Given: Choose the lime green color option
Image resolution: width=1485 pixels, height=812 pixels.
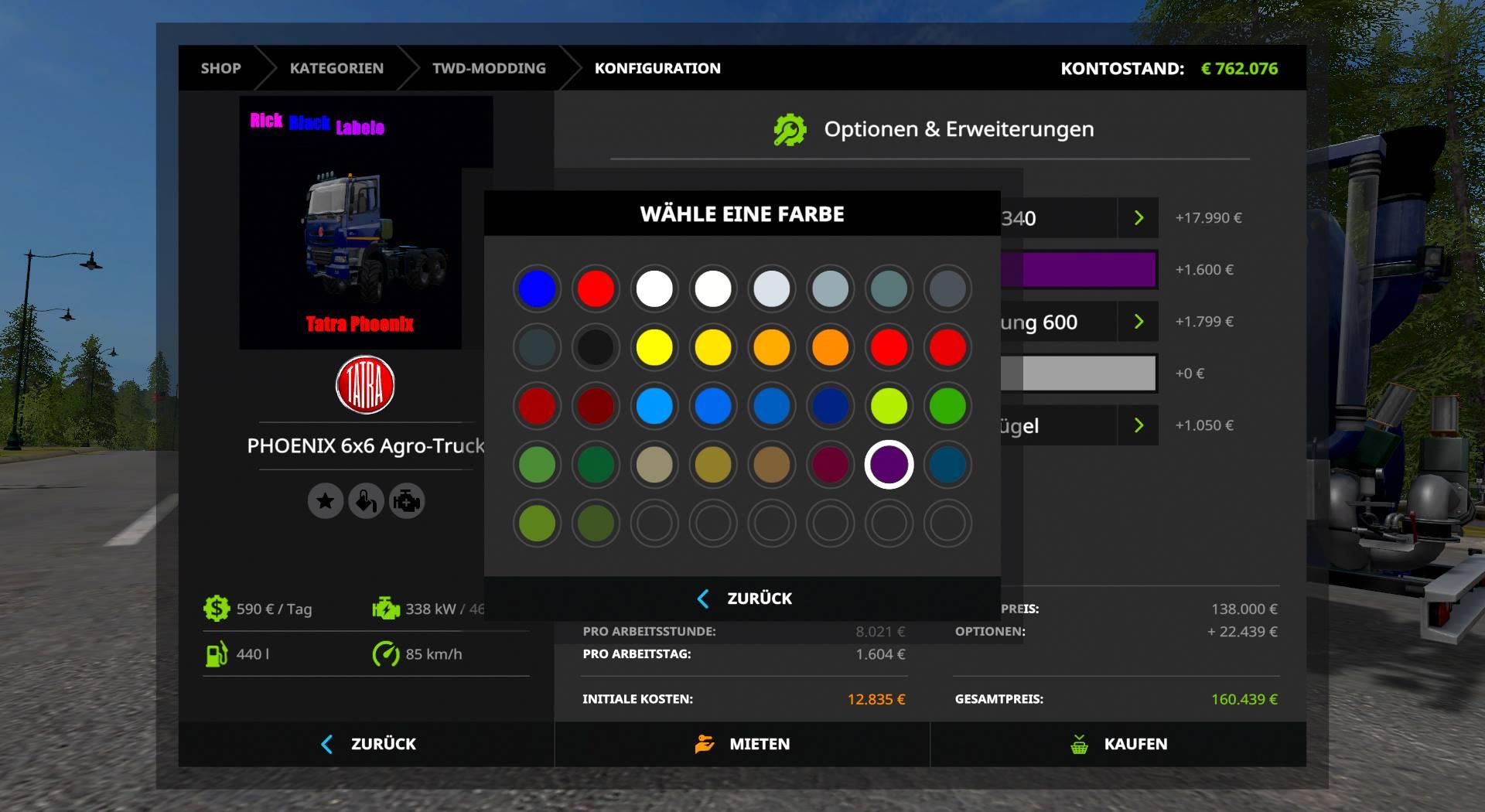Looking at the screenshot, I should [889, 406].
